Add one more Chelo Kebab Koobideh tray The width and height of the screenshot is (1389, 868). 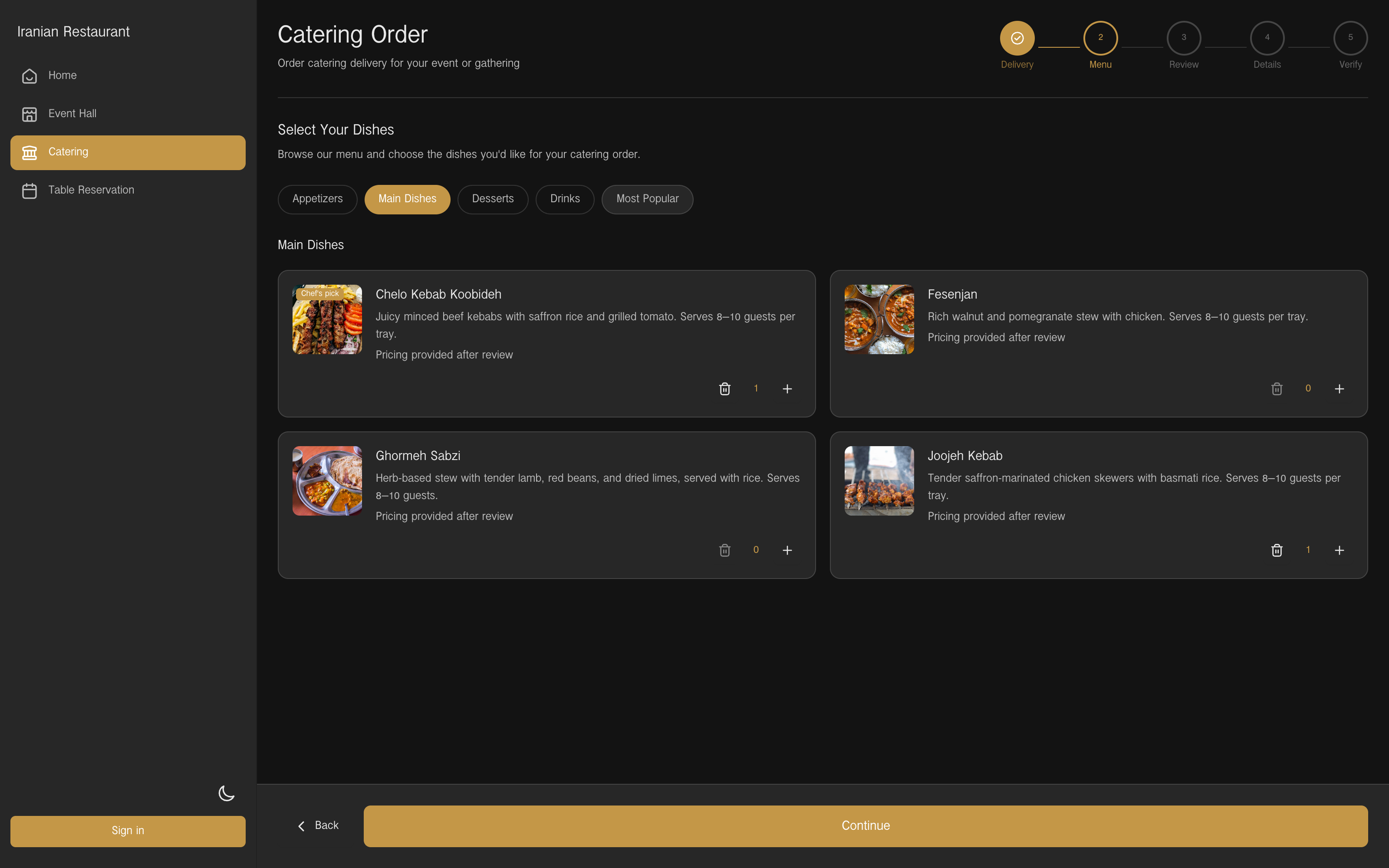[787, 389]
